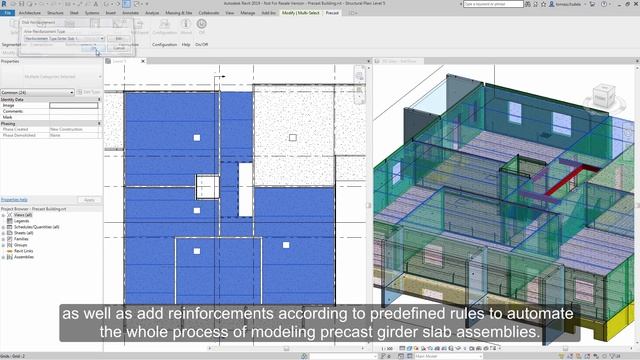640x360 pixels.
Task: Open the user account icon
Action: (x=552, y=4)
